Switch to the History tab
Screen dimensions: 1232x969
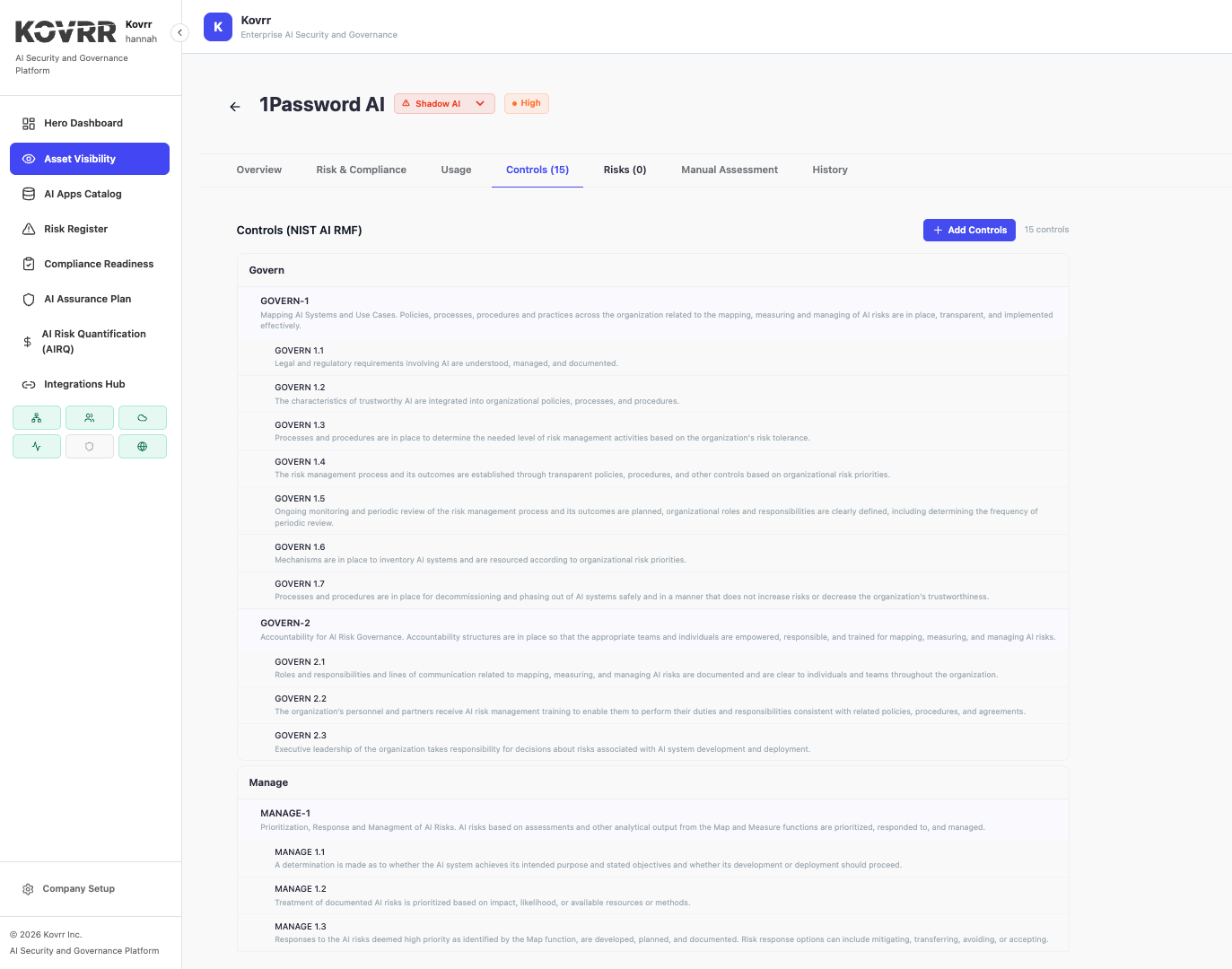(x=830, y=170)
